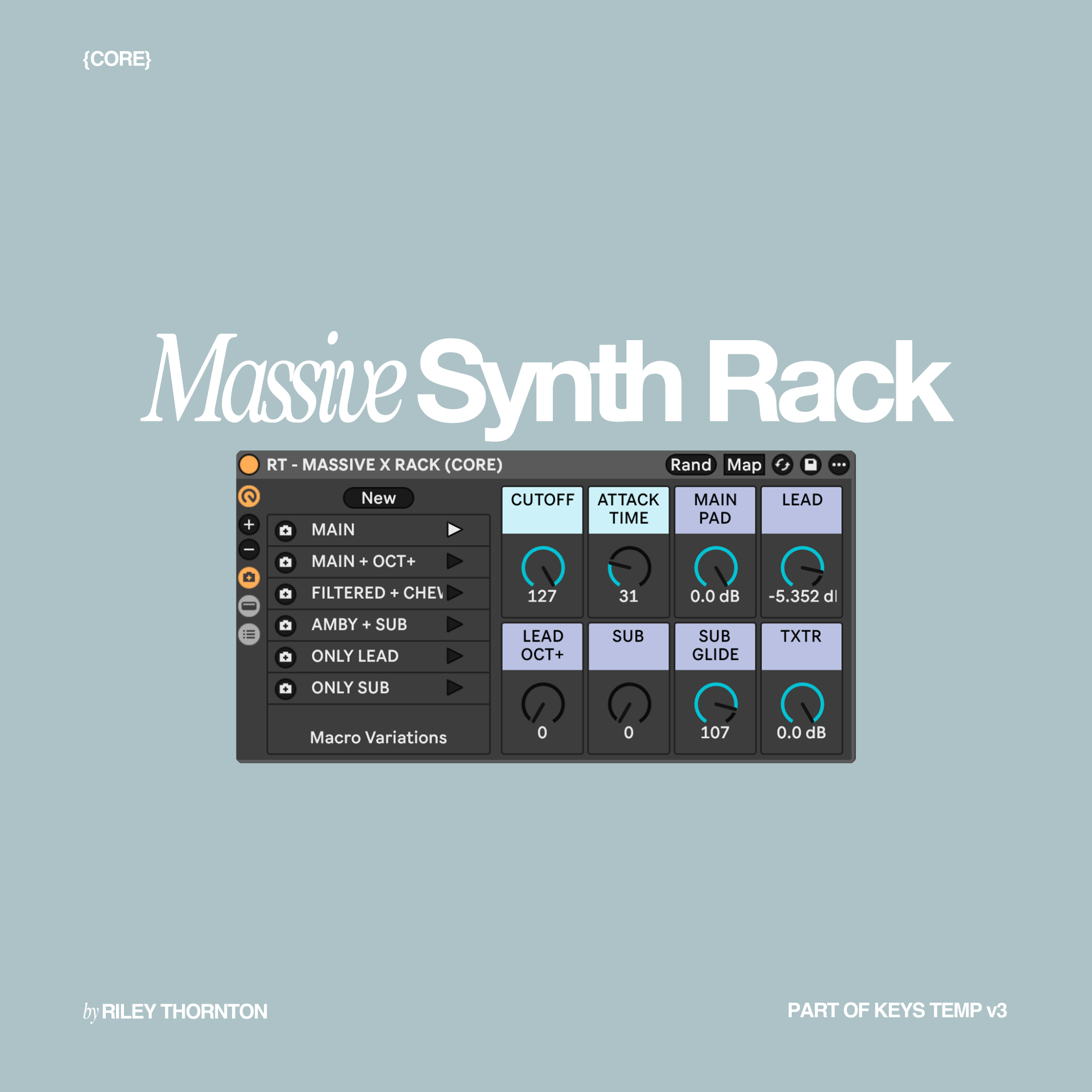Click the plus add macro button
Image resolution: width=1092 pixels, height=1092 pixels.
pos(249,524)
